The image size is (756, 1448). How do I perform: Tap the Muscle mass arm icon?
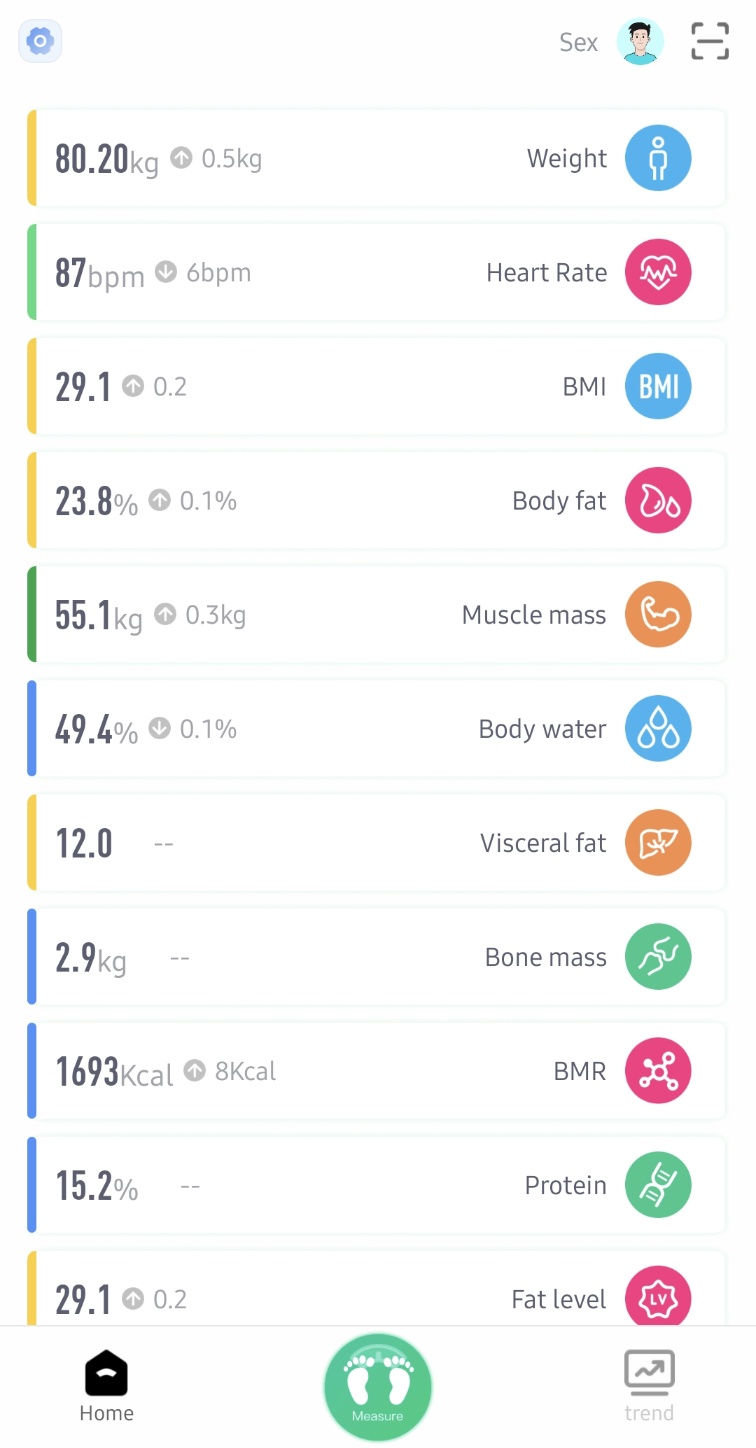click(658, 614)
